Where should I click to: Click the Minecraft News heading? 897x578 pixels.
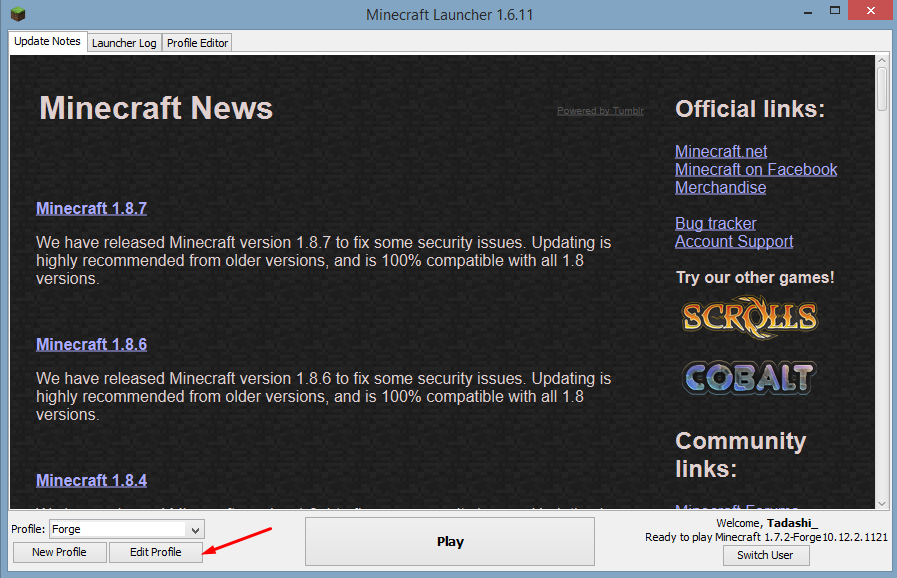[156, 108]
